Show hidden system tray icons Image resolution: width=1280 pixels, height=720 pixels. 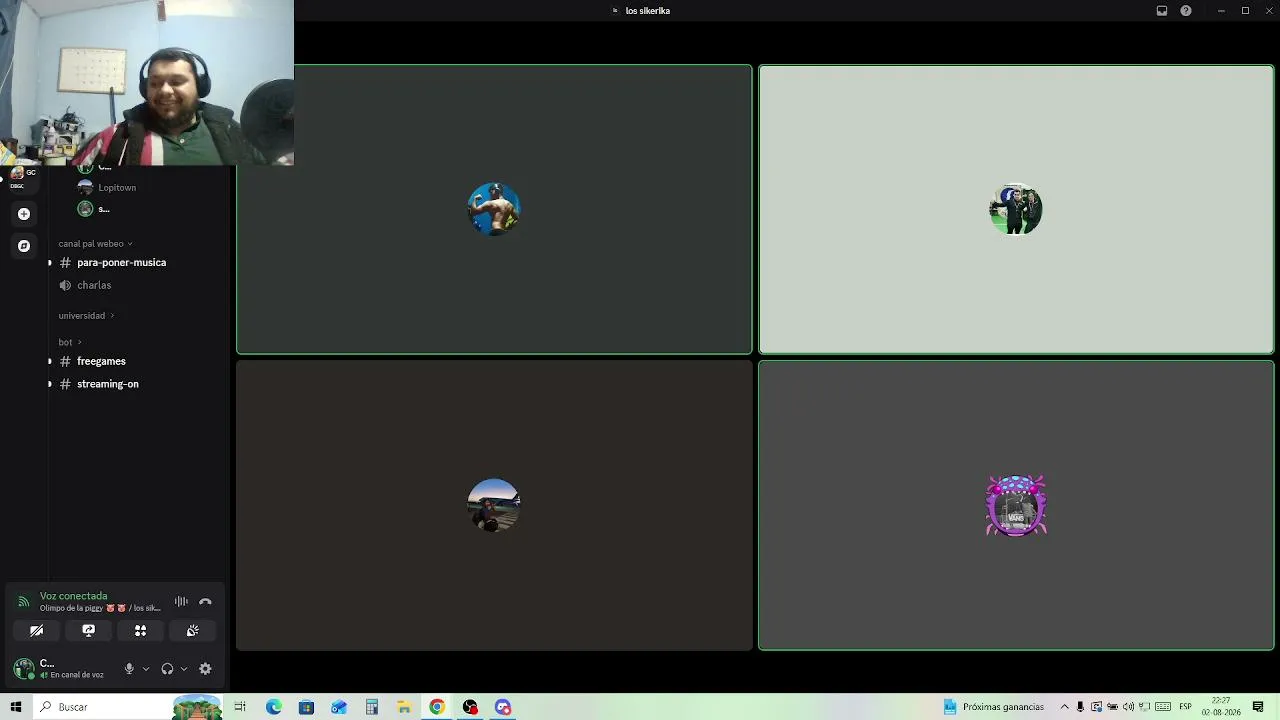pyautogui.click(x=1064, y=707)
